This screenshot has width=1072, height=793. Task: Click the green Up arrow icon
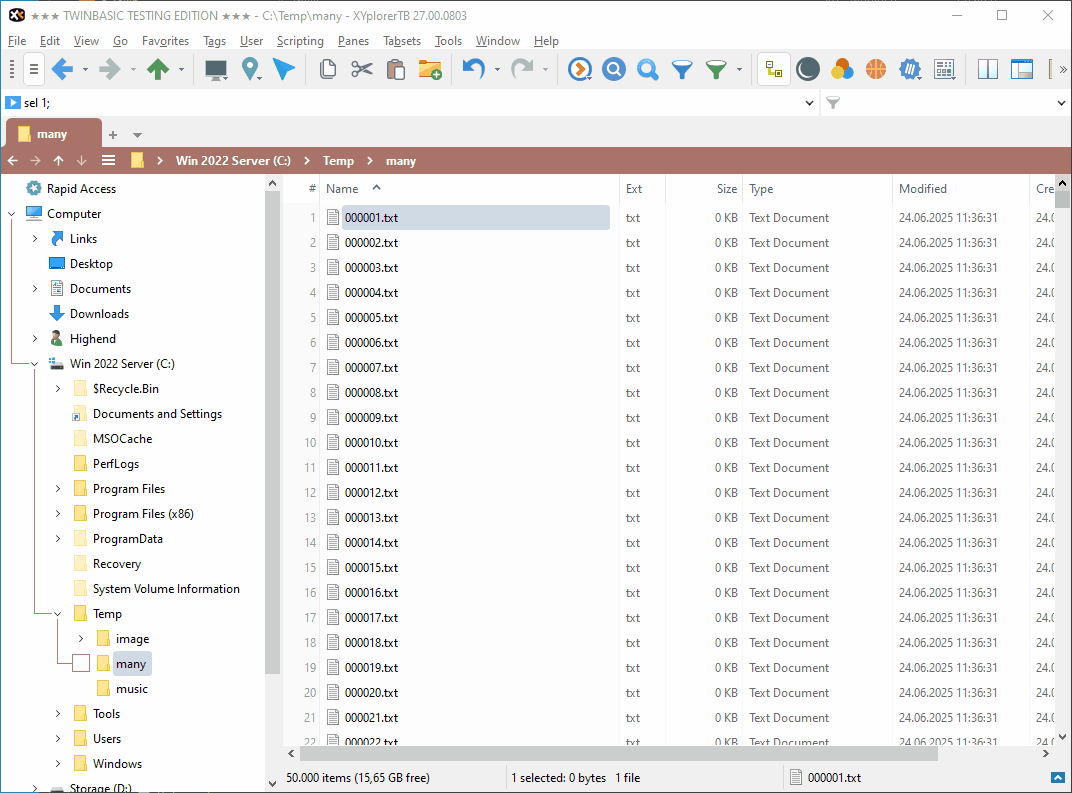click(157, 69)
